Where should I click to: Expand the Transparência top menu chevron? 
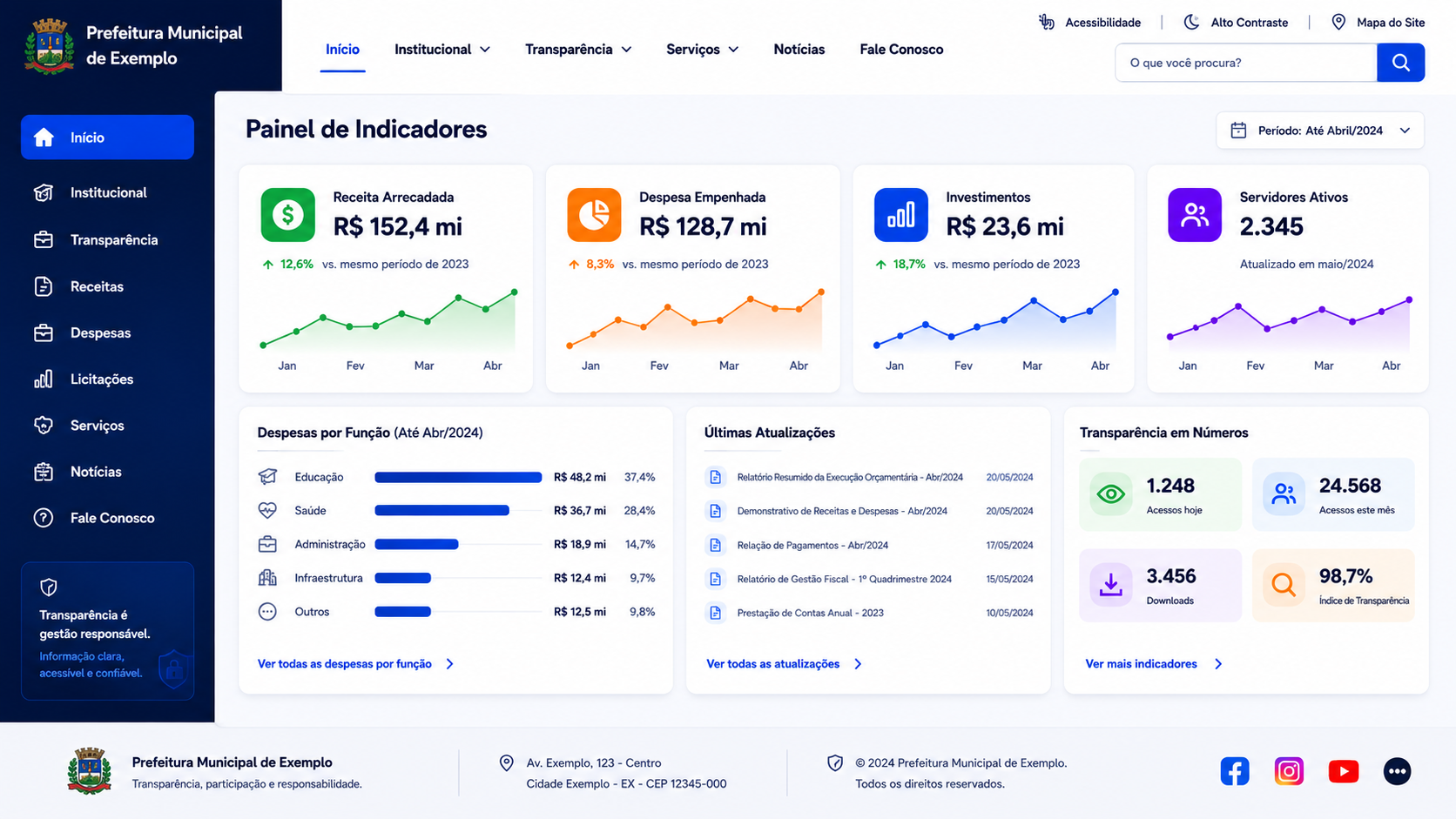coord(626,50)
